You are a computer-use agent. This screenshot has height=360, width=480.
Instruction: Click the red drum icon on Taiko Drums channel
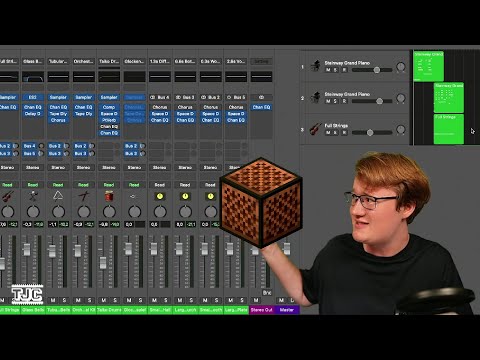[109, 196]
